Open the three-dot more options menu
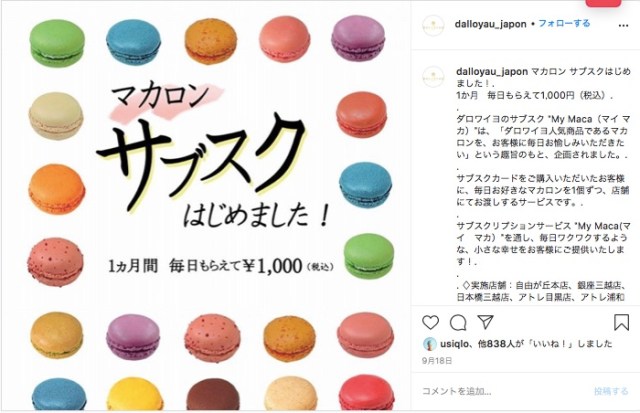Viewport: 640px width, 413px height. pos(623,25)
